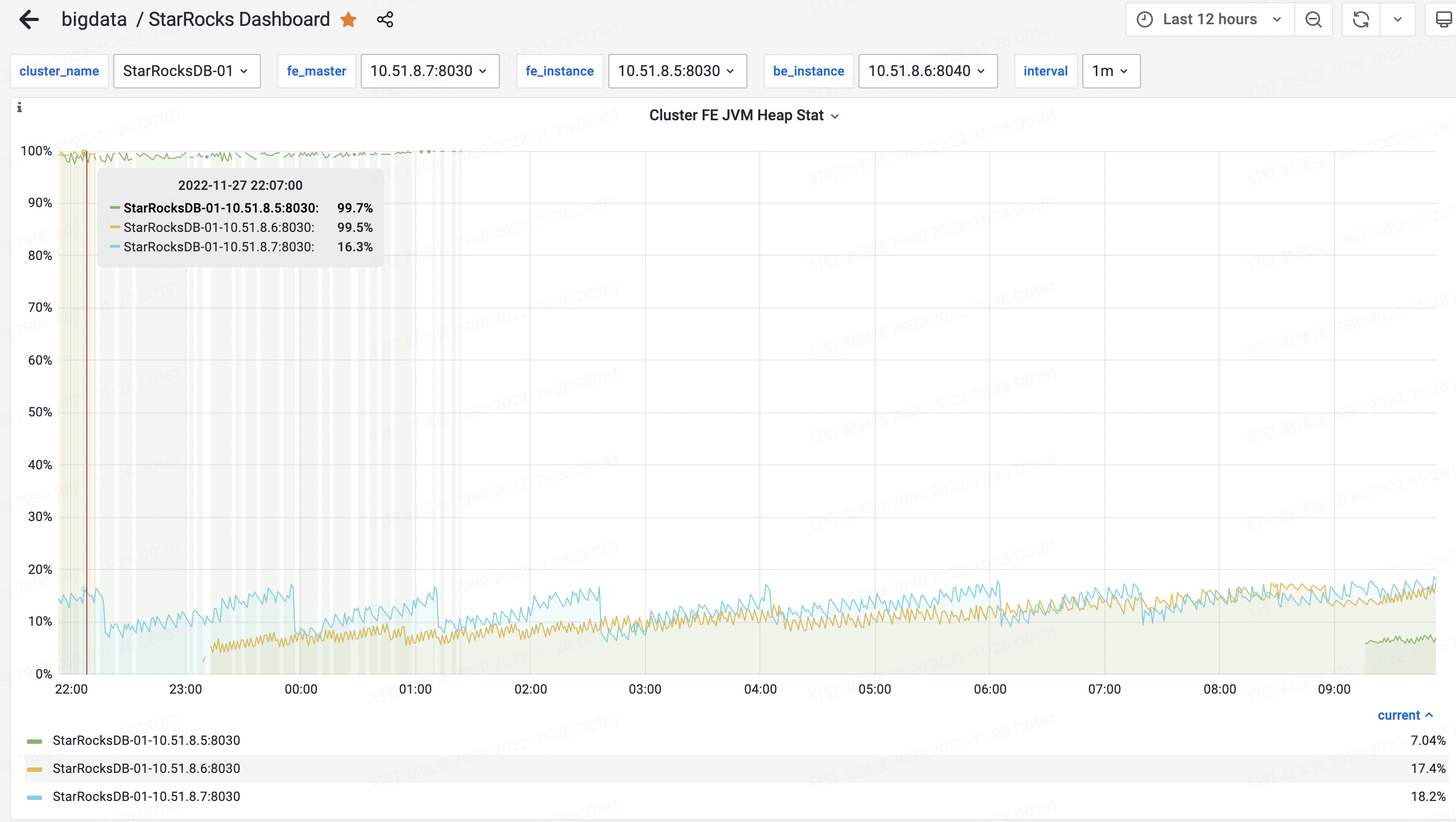1456x822 pixels.
Task: Click the cluster_name variable label
Action: pyautogui.click(x=59, y=71)
